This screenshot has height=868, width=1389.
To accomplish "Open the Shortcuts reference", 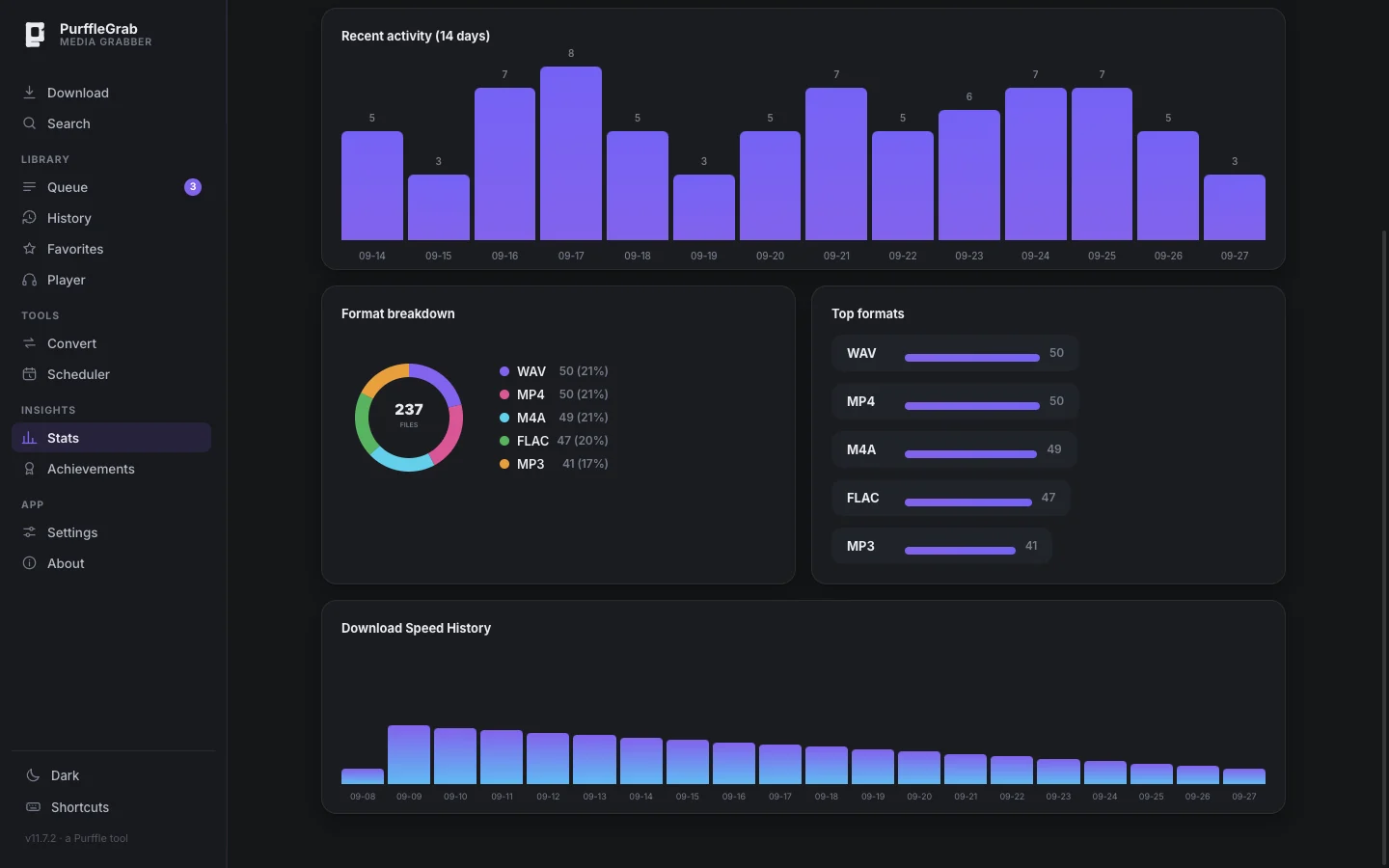I will pyautogui.click(x=114, y=807).
